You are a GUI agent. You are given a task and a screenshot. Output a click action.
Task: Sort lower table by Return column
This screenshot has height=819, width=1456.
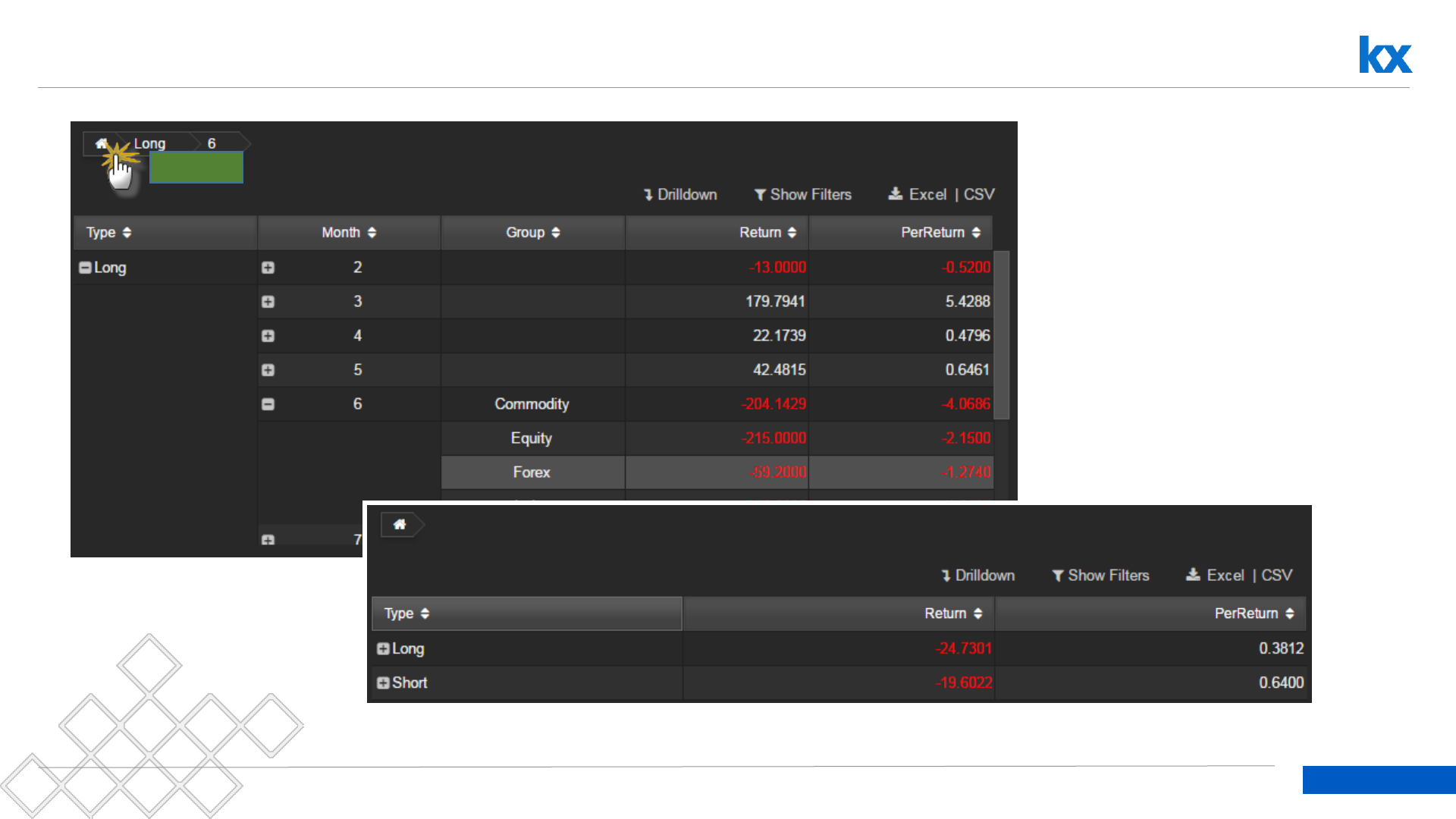[977, 613]
